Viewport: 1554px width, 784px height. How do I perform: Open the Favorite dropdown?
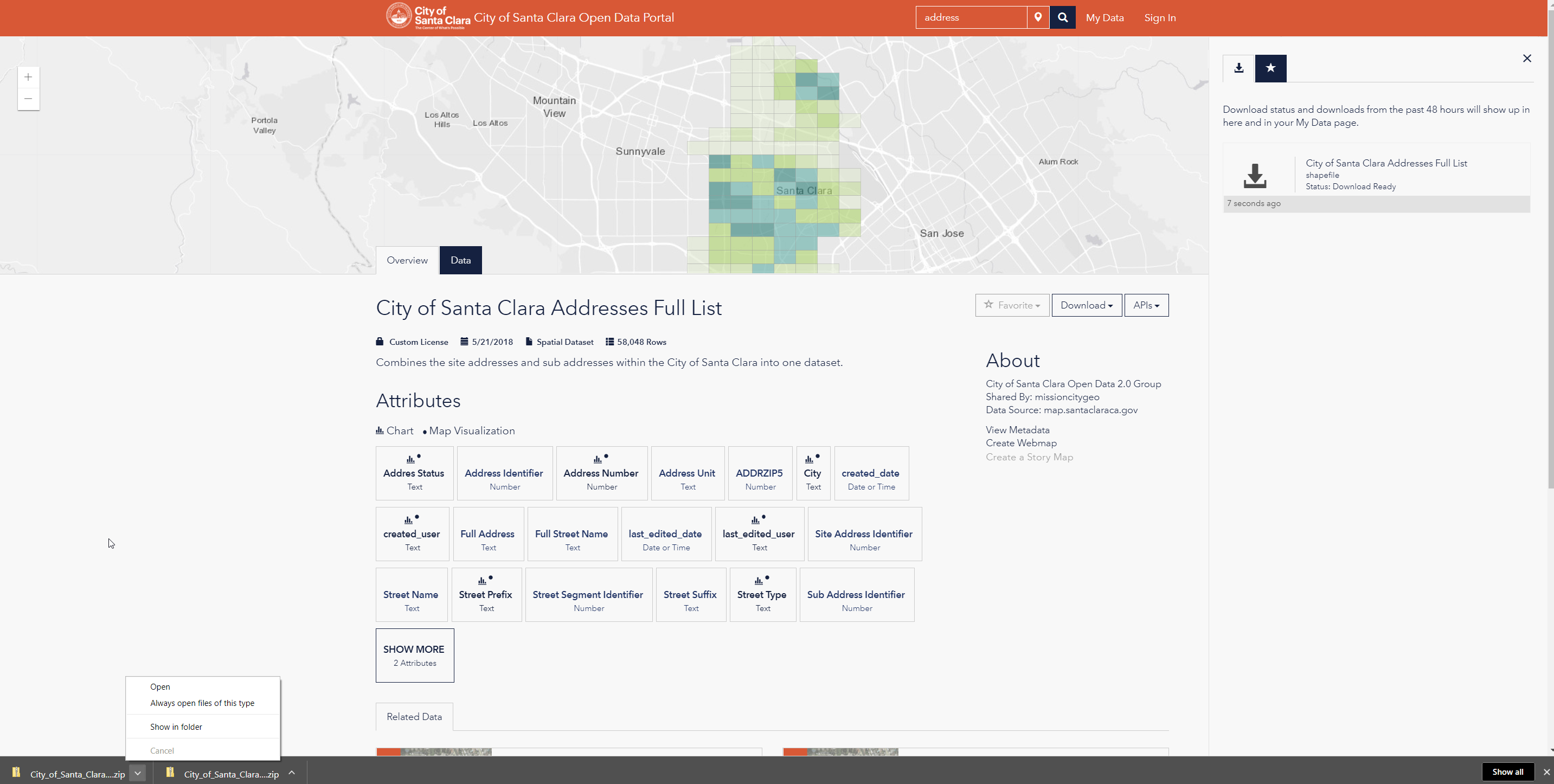coord(1012,305)
